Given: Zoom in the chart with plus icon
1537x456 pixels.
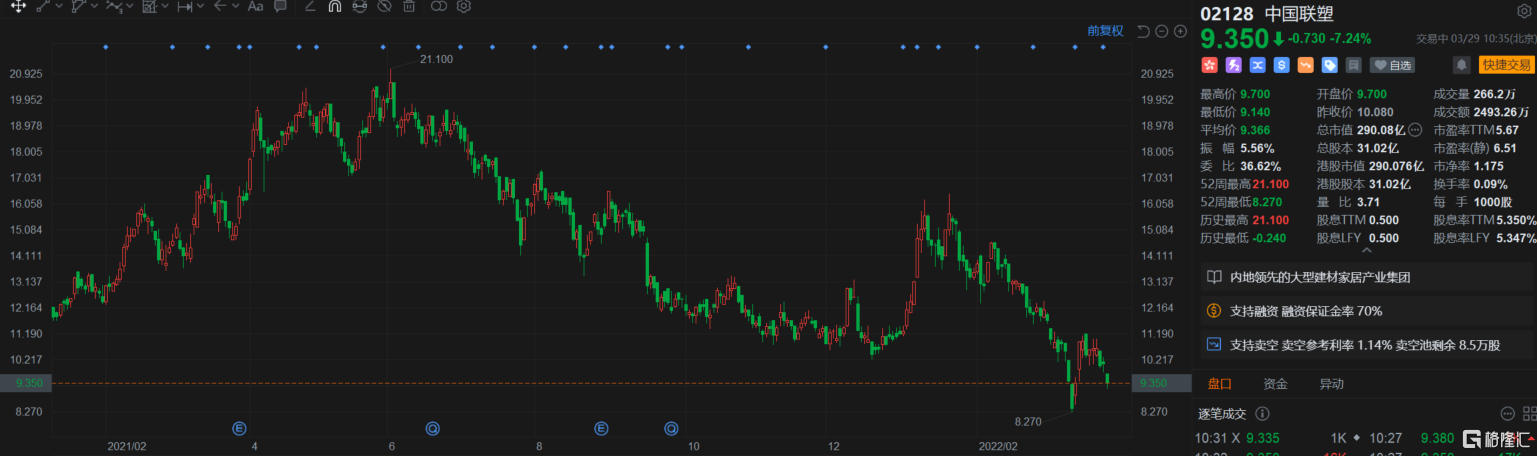Looking at the screenshot, I should pos(1180,31).
